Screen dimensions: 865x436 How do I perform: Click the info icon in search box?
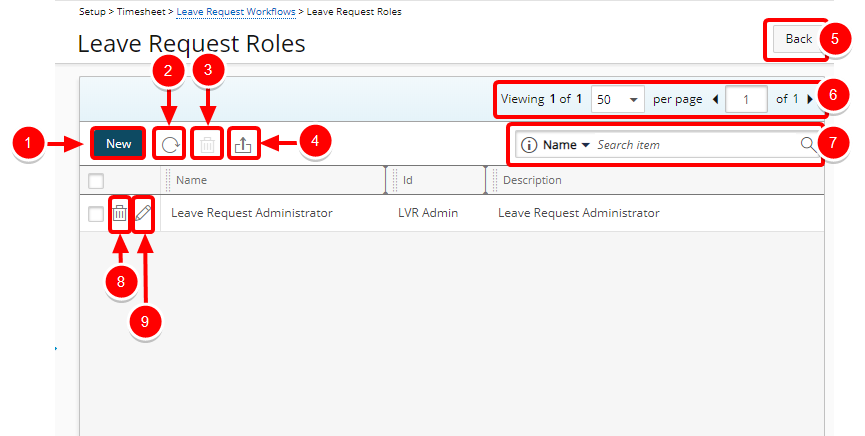coord(529,145)
